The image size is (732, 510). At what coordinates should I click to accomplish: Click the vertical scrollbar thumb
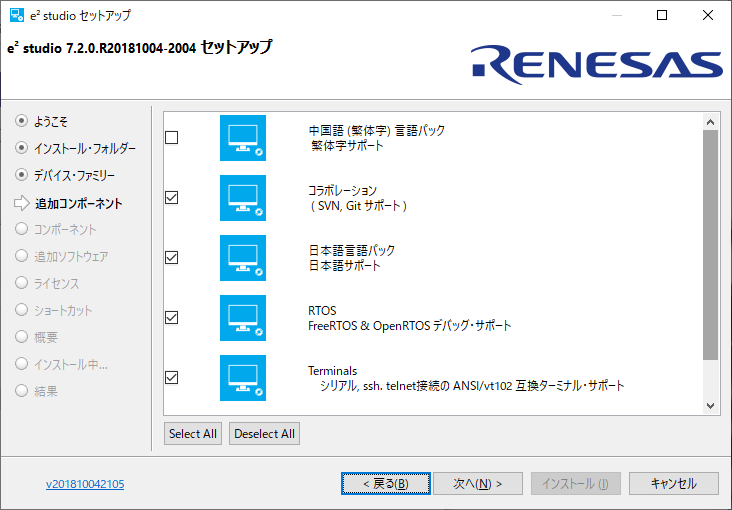[711, 245]
